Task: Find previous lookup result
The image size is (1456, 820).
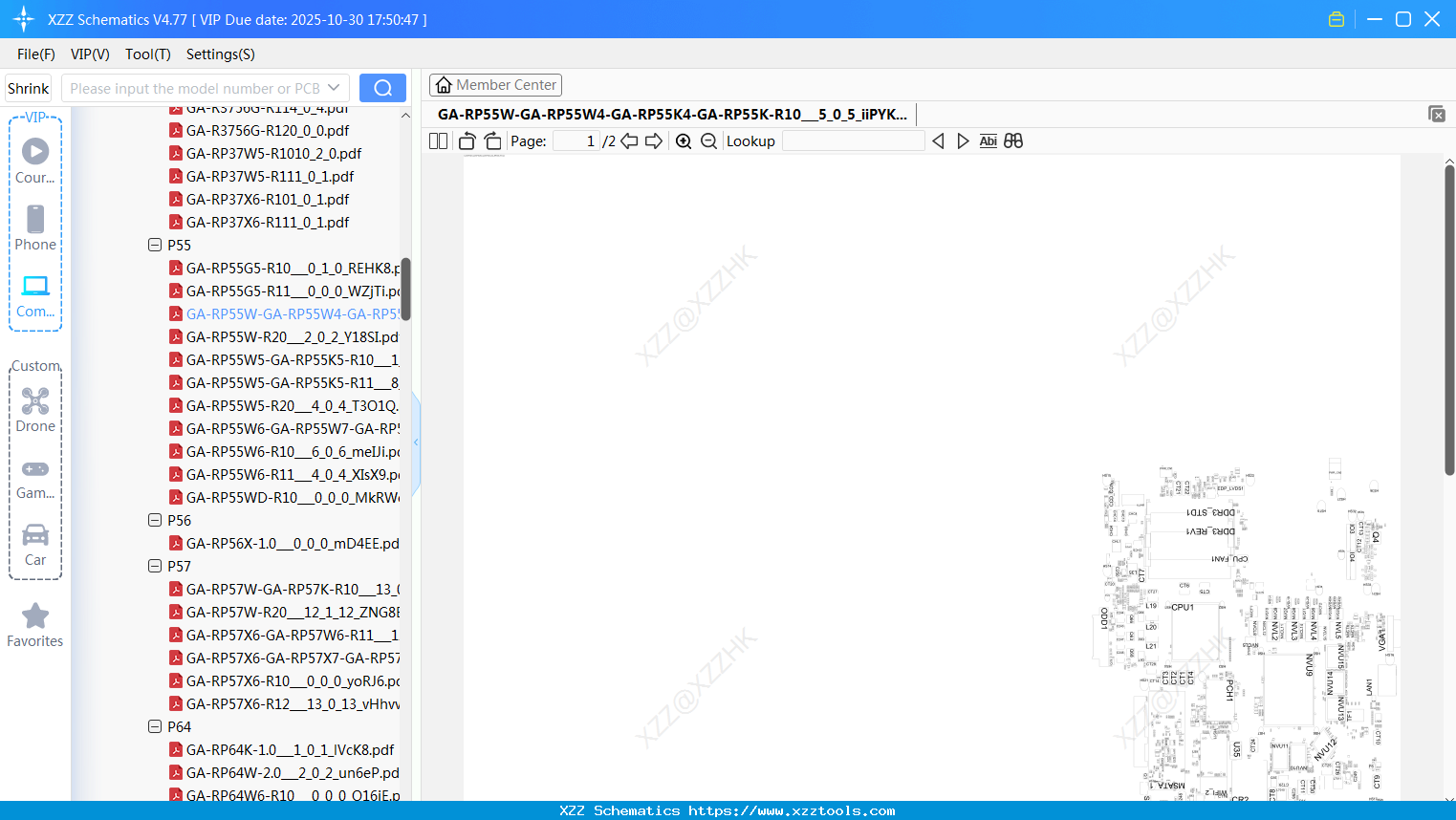Action: (x=938, y=141)
